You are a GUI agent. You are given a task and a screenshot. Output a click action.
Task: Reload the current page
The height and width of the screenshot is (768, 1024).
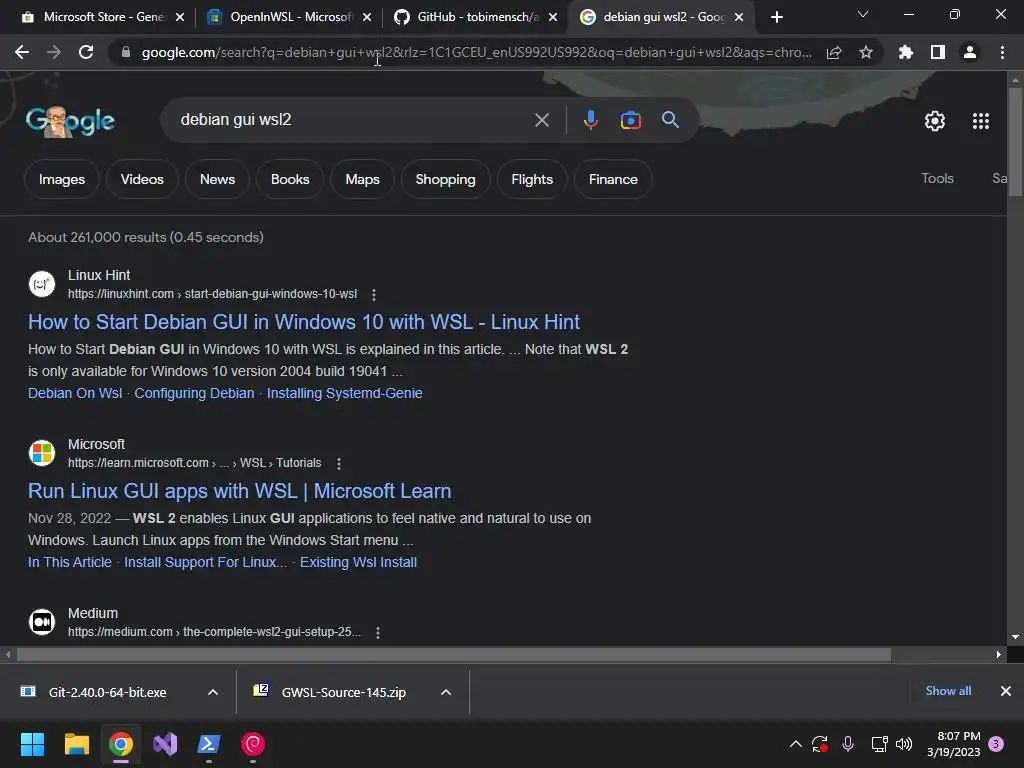click(86, 52)
